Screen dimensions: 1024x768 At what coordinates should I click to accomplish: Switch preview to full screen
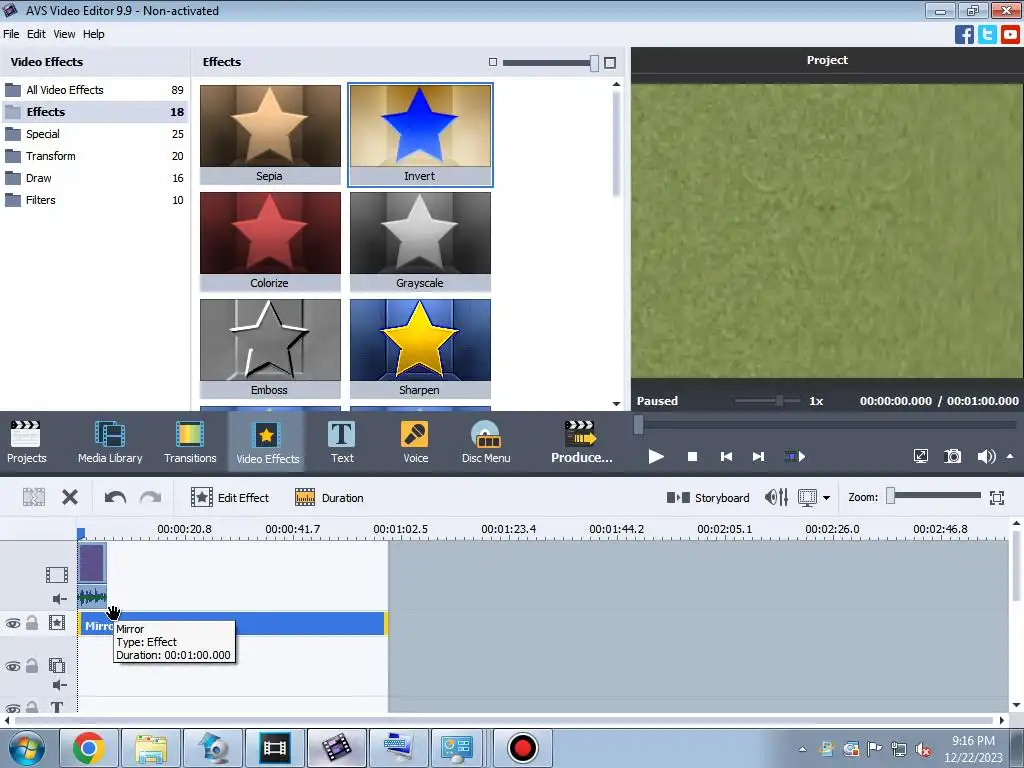click(921, 456)
